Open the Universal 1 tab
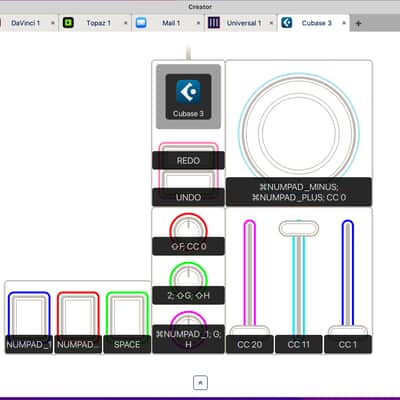Screen dimensions: 400x400 [244, 23]
